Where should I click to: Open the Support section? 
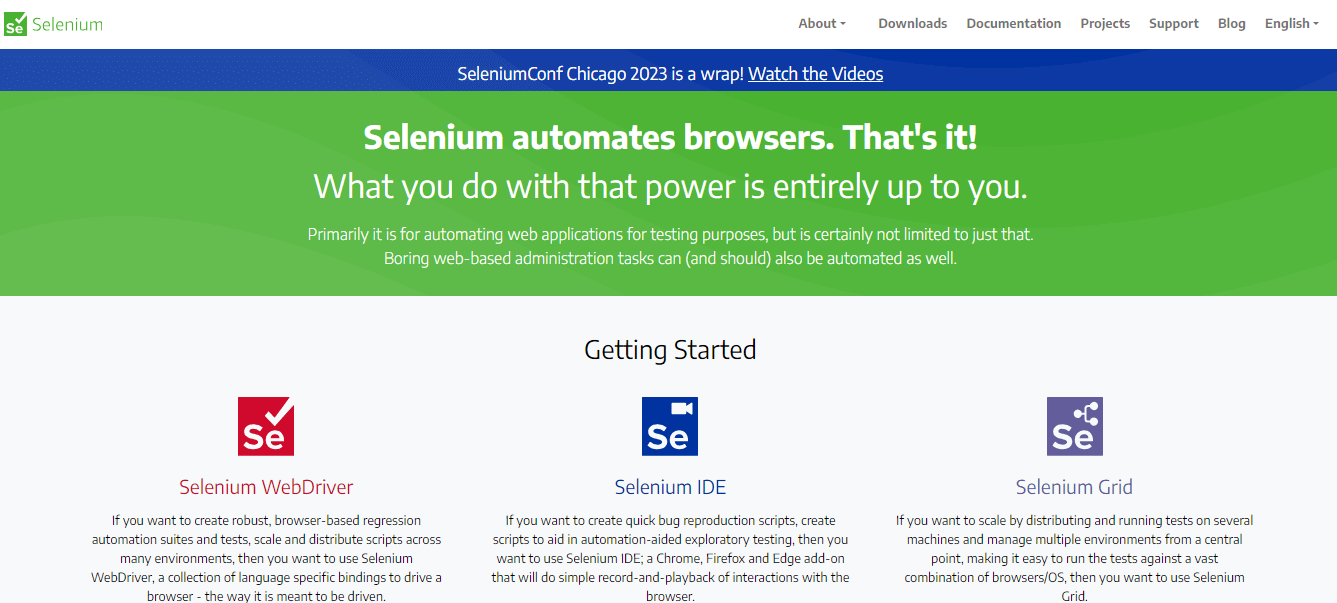tap(1173, 23)
